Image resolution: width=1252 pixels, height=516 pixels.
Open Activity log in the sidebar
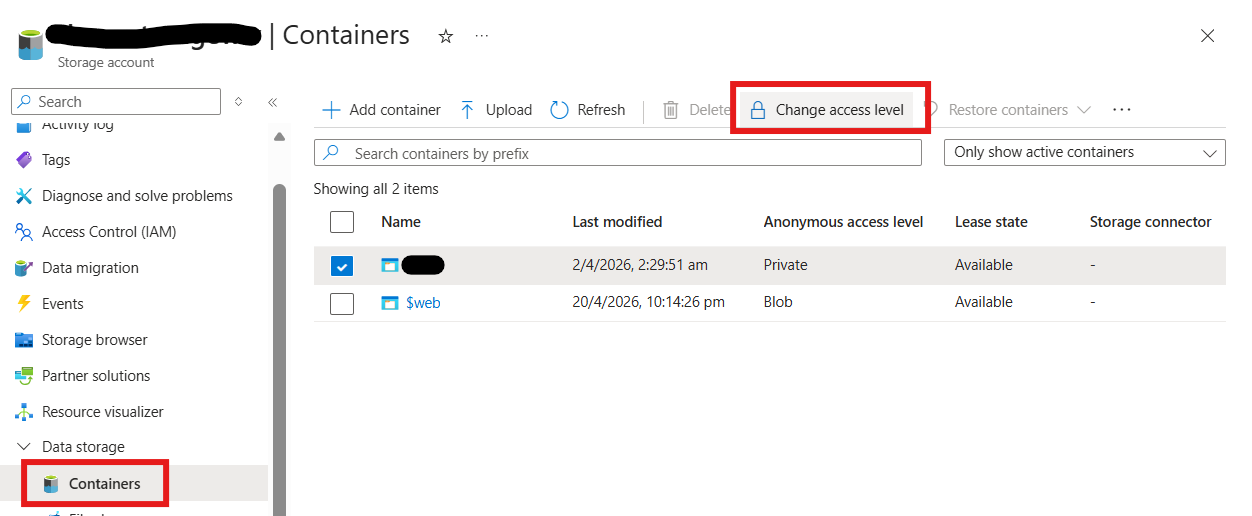tap(78, 125)
